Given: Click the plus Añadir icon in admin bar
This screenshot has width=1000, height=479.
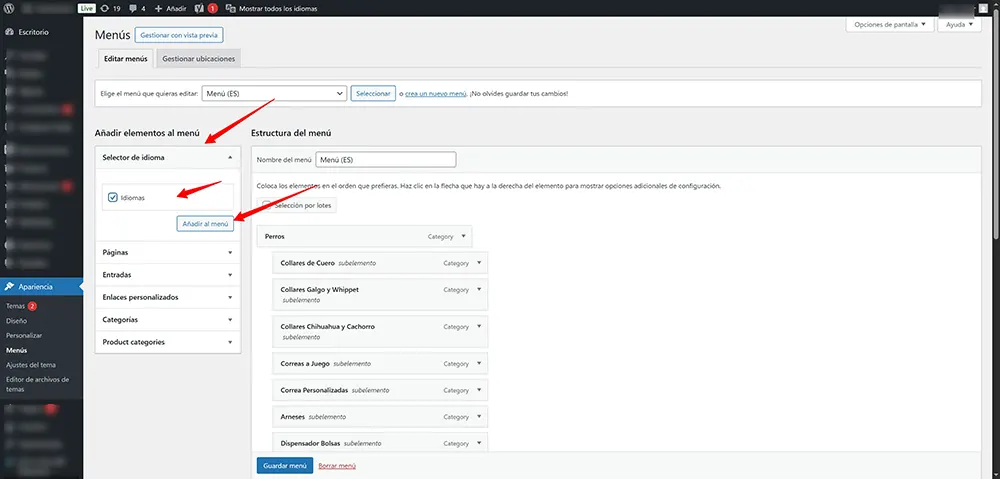Looking at the screenshot, I should [x=158, y=8].
